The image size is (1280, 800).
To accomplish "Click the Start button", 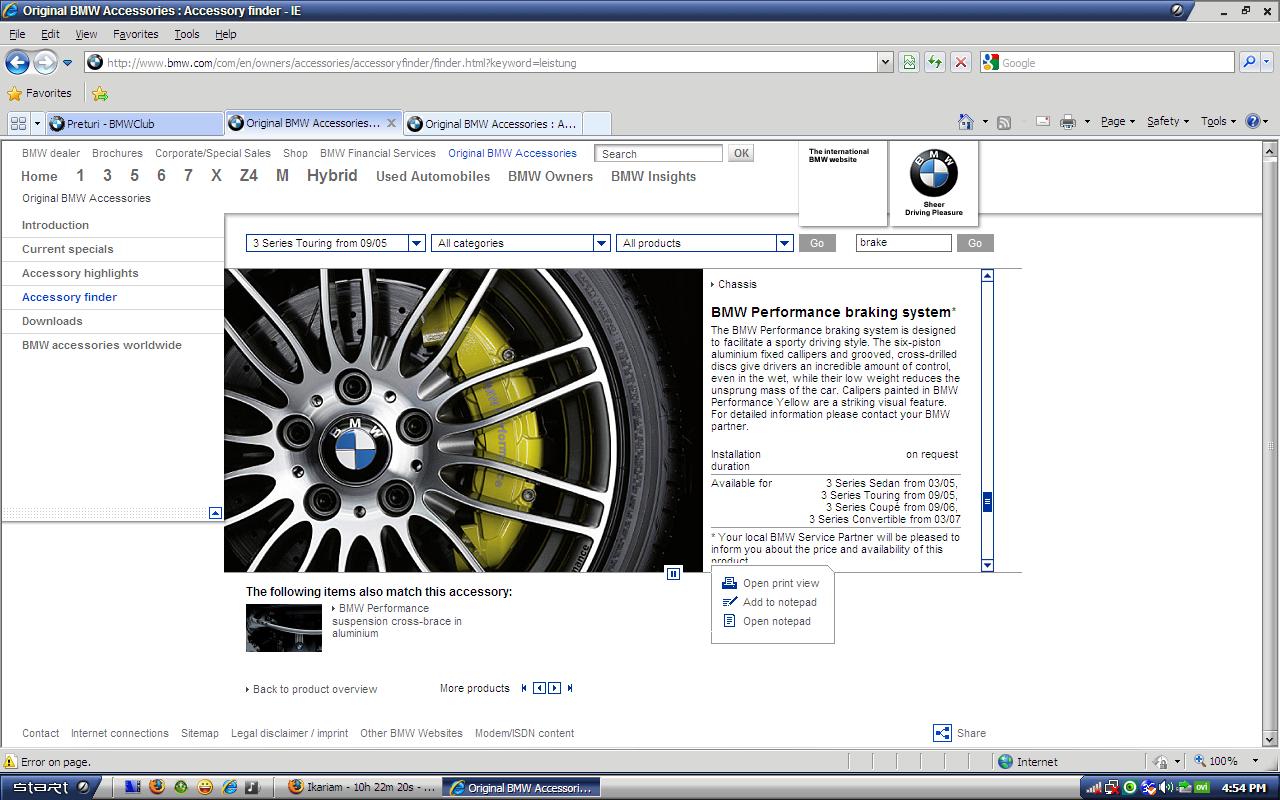I will 48,787.
